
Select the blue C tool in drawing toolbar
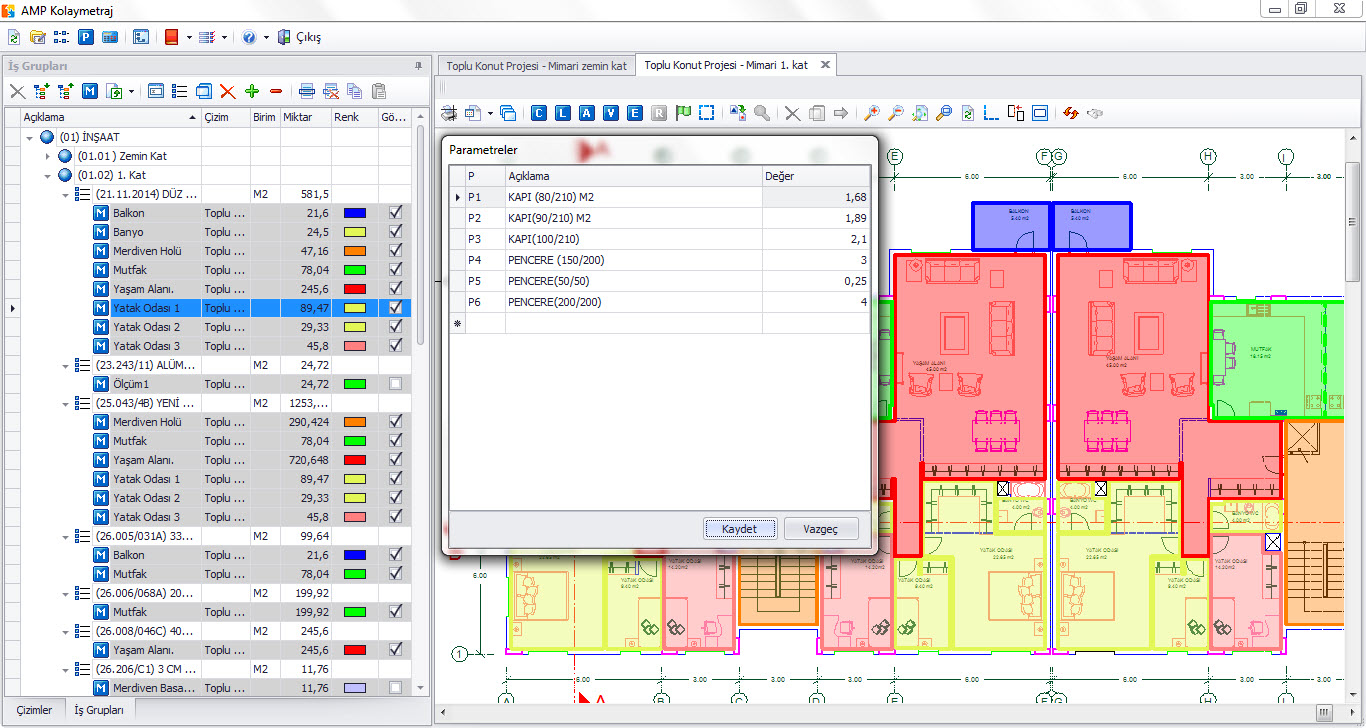coord(539,113)
